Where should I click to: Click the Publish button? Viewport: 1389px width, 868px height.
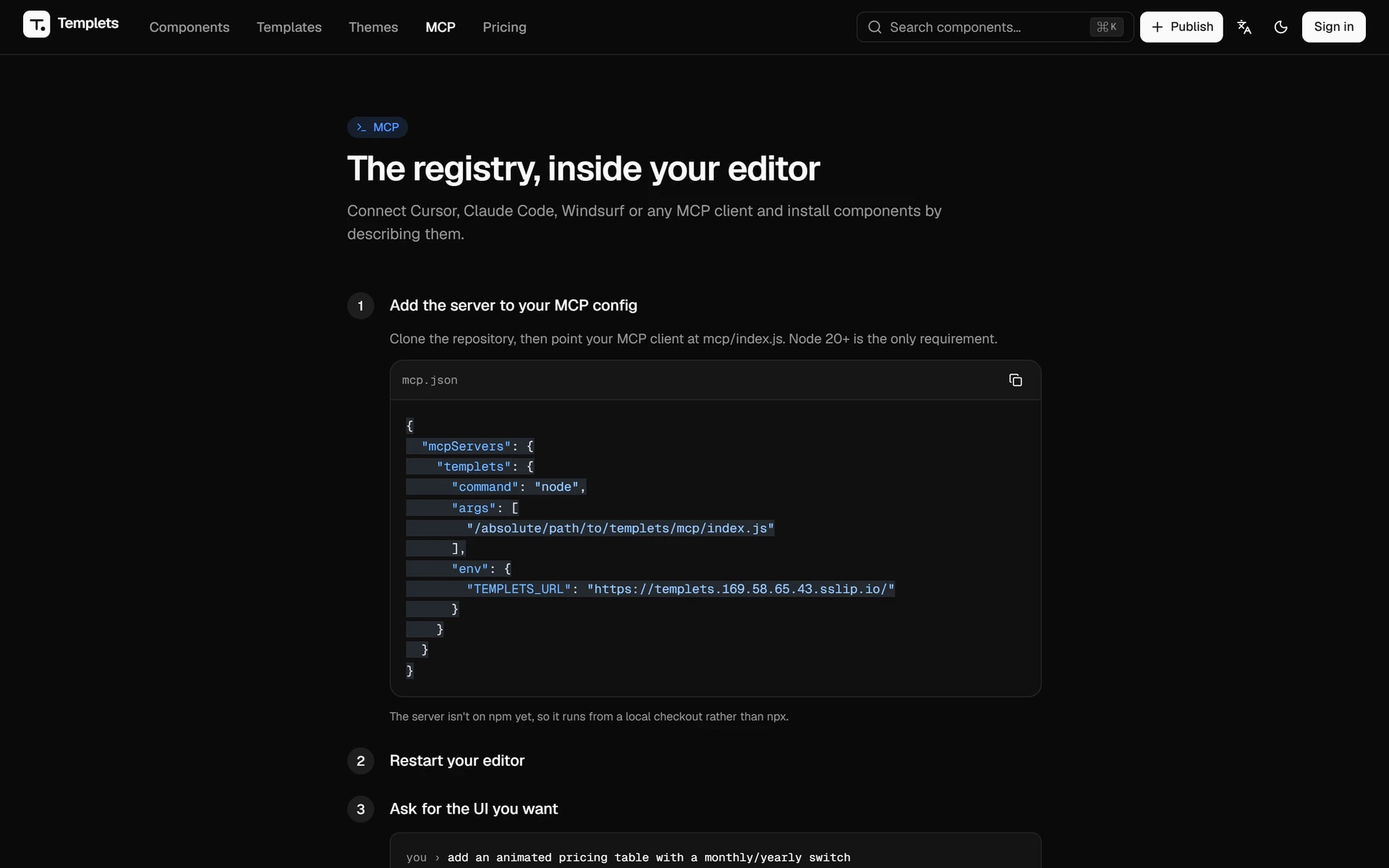click(1181, 27)
